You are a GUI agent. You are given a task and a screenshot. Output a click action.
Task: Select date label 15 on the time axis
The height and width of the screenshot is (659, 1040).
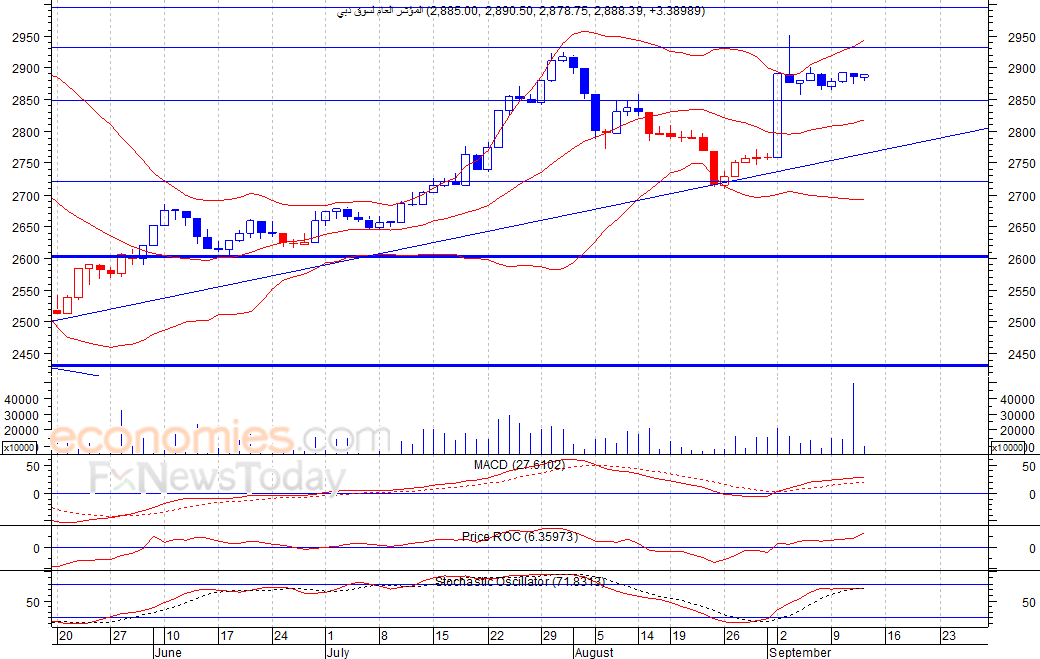click(x=442, y=636)
